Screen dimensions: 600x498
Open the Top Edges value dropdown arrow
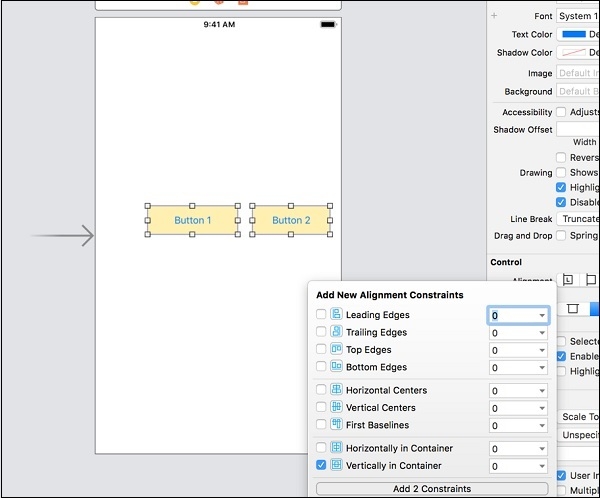tap(542, 350)
